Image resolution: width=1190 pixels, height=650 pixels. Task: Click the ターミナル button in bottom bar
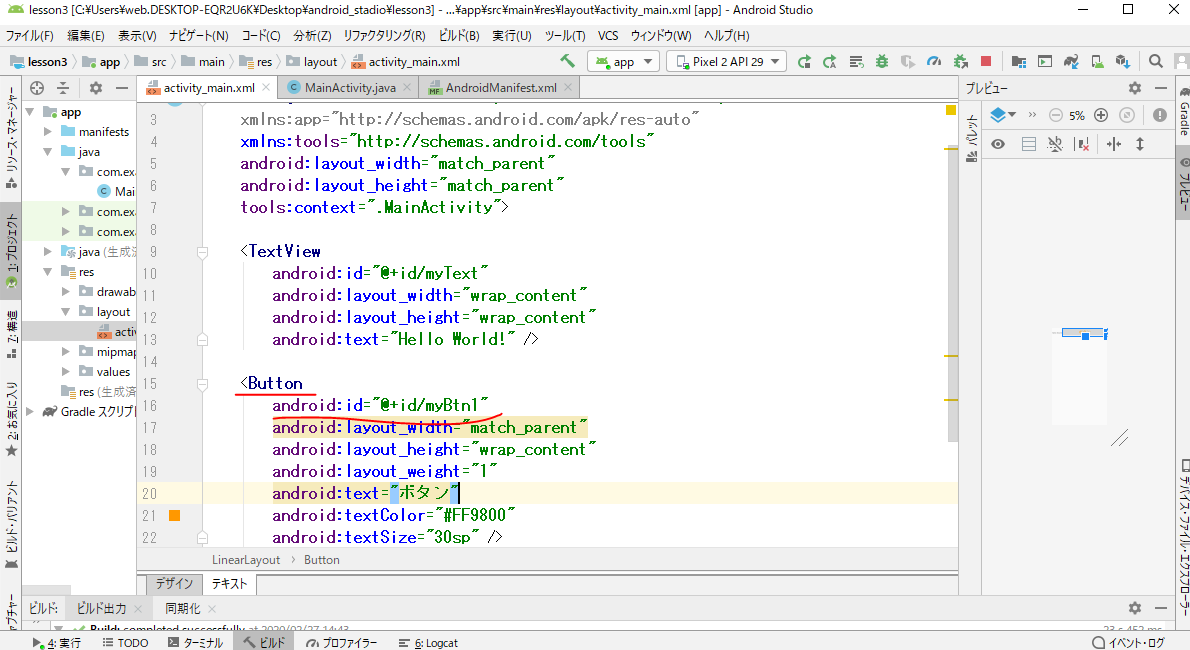point(195,643)
